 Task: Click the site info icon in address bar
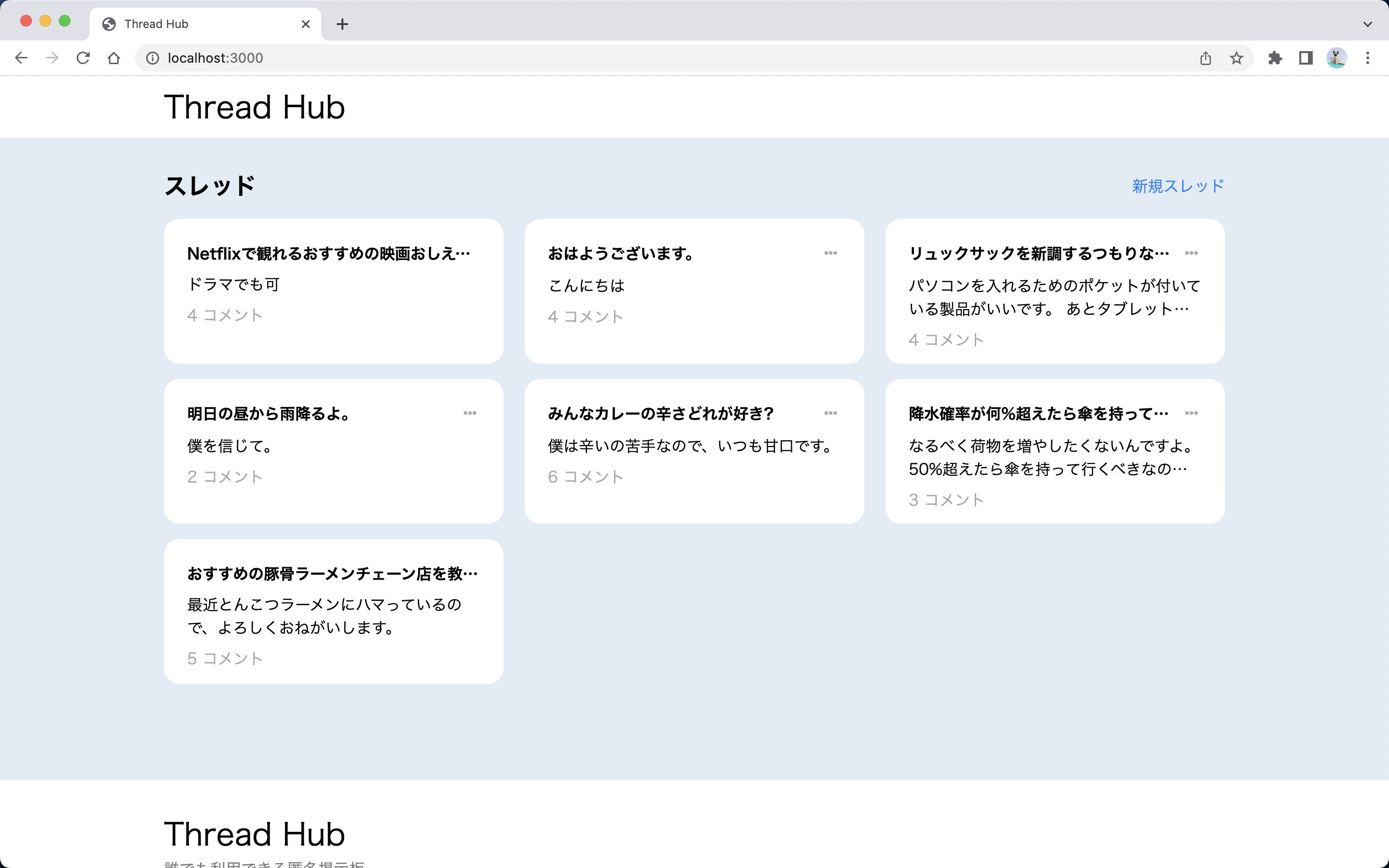[151, 57]
